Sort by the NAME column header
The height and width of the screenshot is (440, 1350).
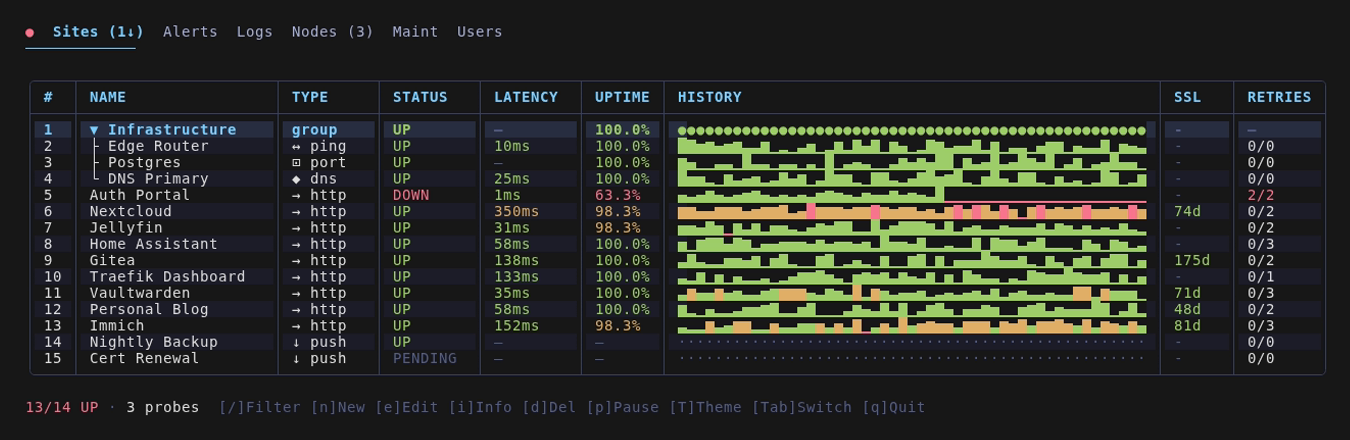pos(108,97)
